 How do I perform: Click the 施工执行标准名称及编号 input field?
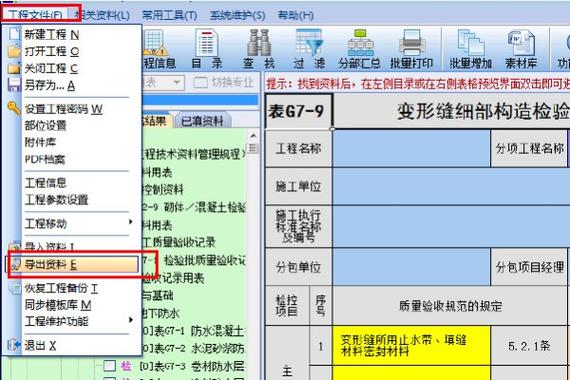point(451,226)
